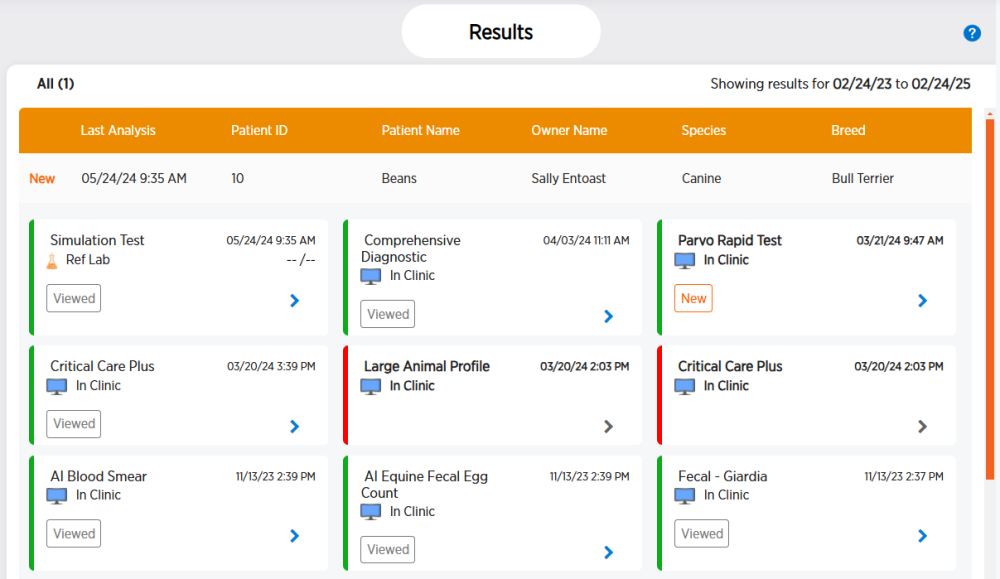Click the 11/13/23 2:37 PM timestamp
This screenshot has height=579, width=1000.
tap(904, 476)
